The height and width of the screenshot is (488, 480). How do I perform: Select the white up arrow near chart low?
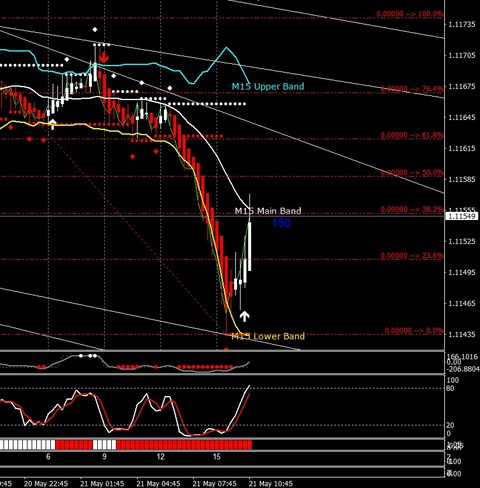(x=245, y=316)
